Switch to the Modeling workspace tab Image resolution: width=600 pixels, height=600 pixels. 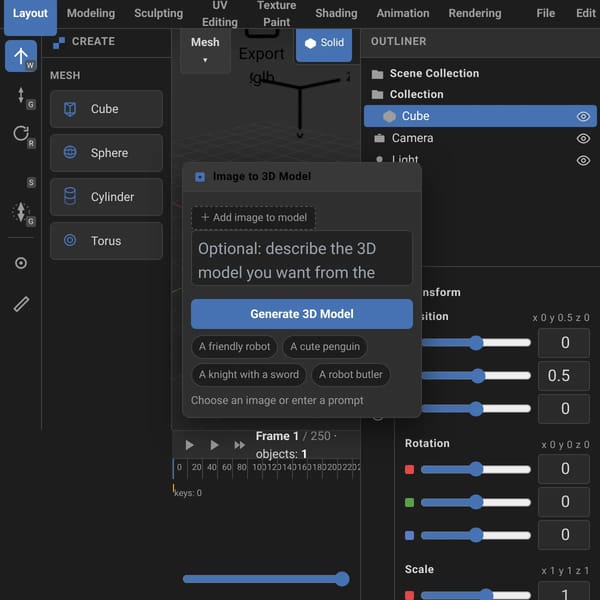(91, 13)
